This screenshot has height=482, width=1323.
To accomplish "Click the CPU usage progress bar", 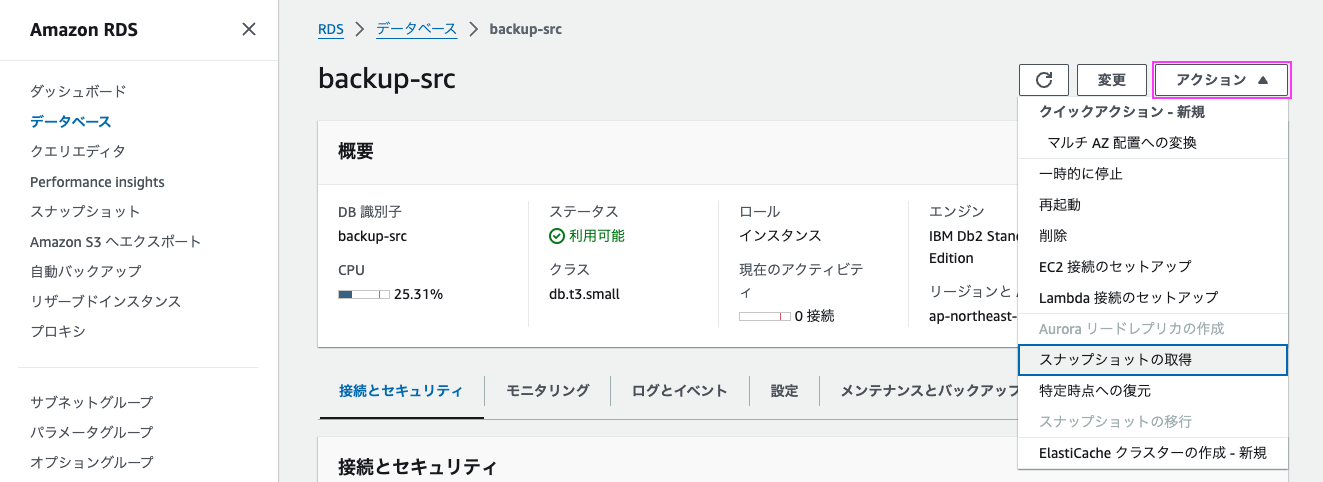I will (x=364, y=295).
